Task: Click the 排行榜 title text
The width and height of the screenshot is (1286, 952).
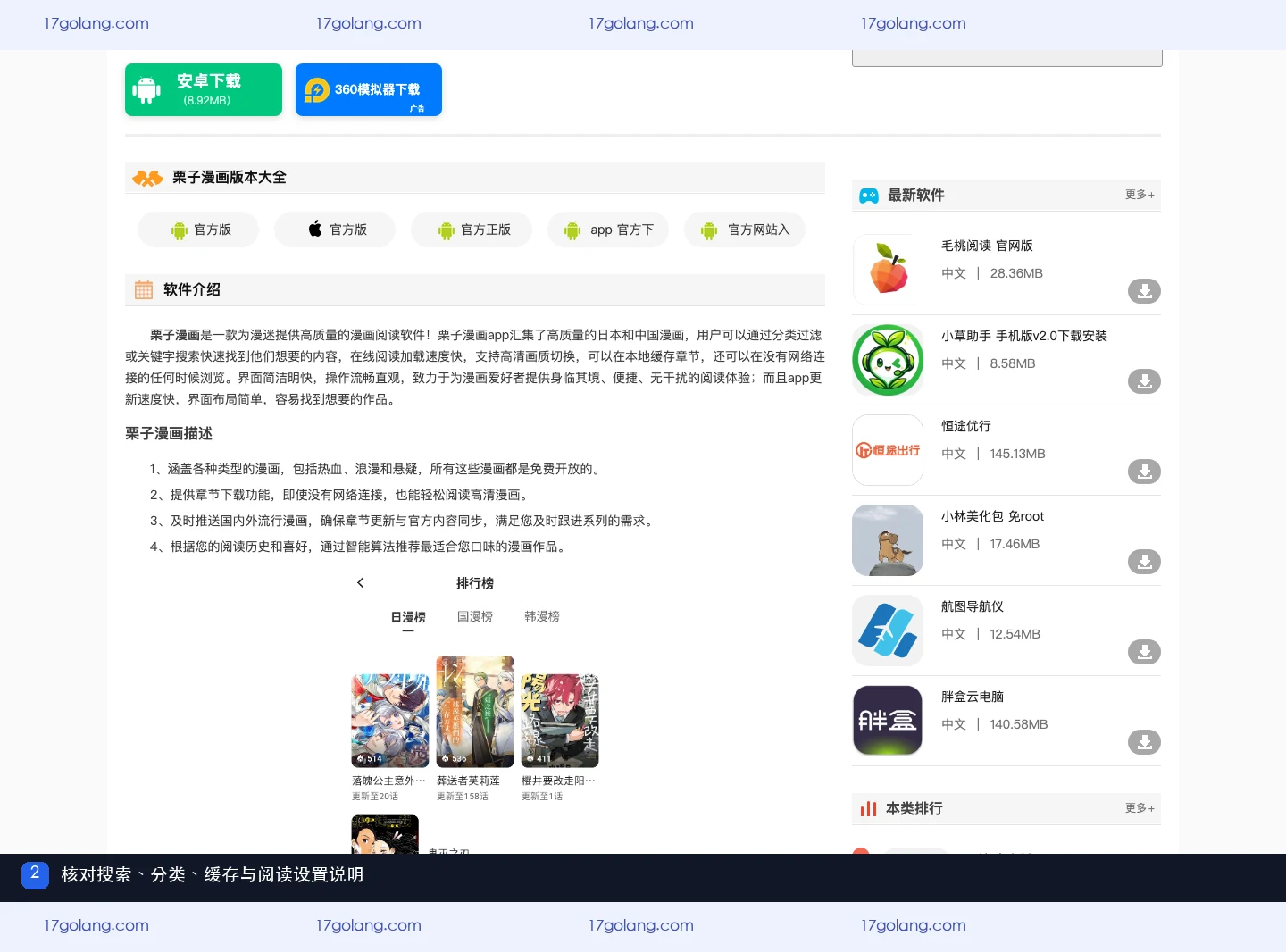Action: (x=475, y=583)
